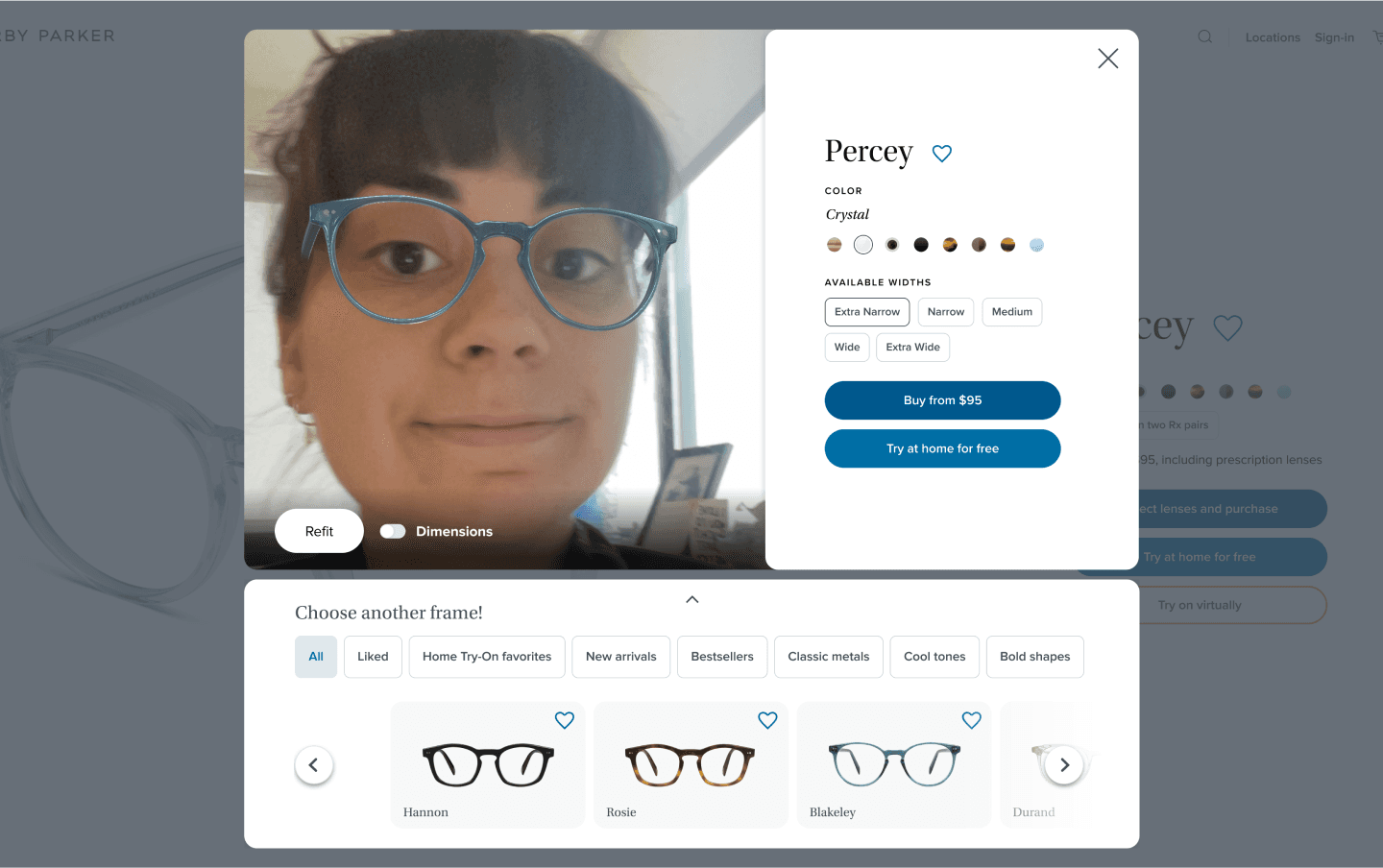Screen dimensions: 1383x868
Task: Pick the striped beige-brown color swatch
Action: (835, 245)
